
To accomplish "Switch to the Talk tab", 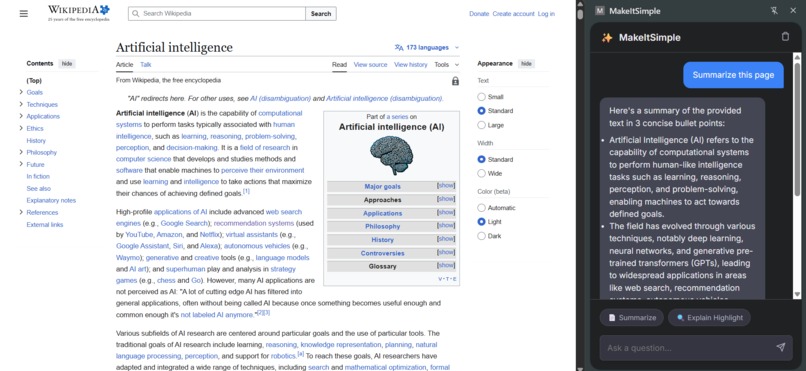I will coord(146,65).
